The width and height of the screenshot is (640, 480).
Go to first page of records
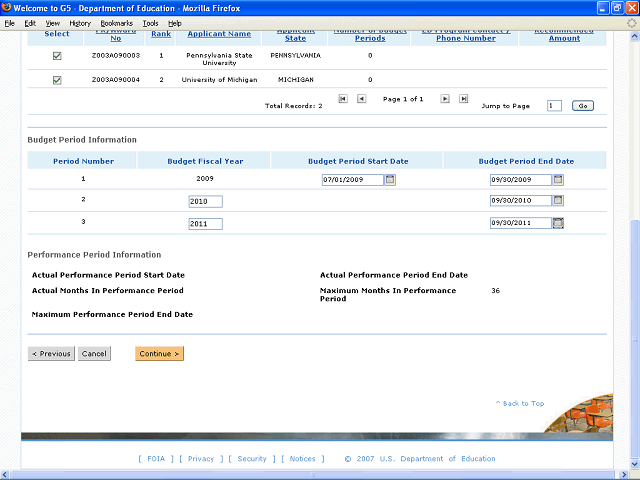343,99
